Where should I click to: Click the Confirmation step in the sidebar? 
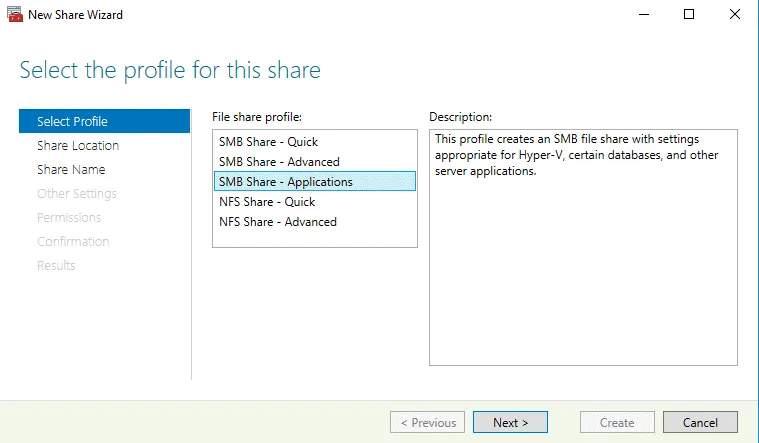point(73,242)
